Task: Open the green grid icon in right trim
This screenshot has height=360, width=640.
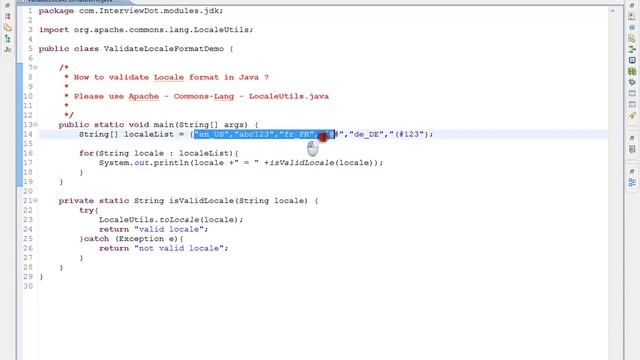Action: [632, 71]
